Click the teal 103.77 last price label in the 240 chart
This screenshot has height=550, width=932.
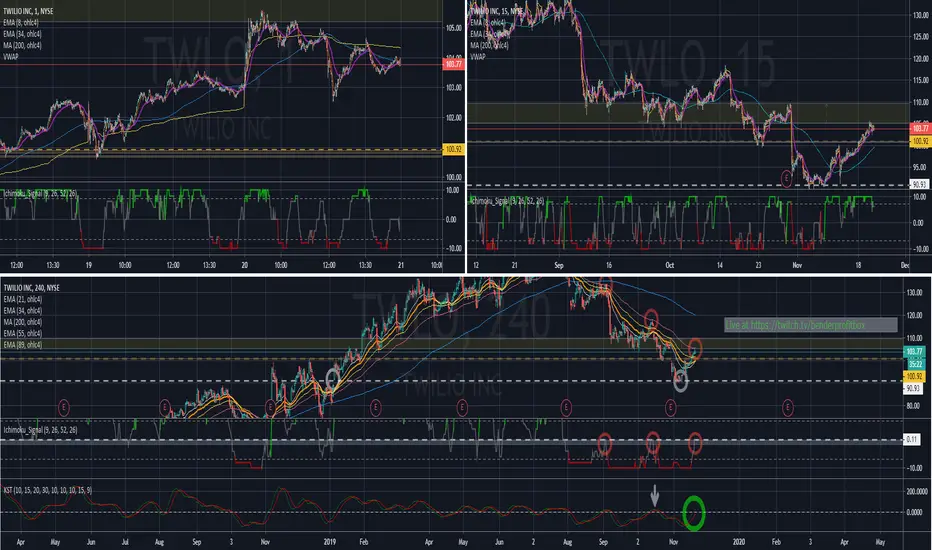click(914, 352)
